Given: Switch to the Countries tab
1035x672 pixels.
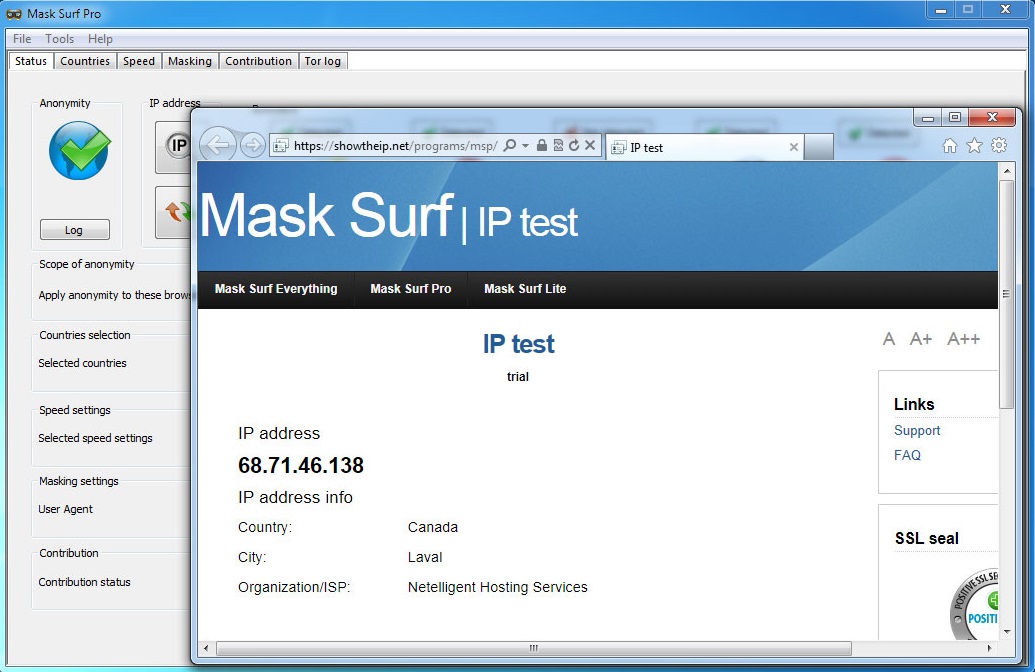Looking at the screenshot, I should (85, 61).
